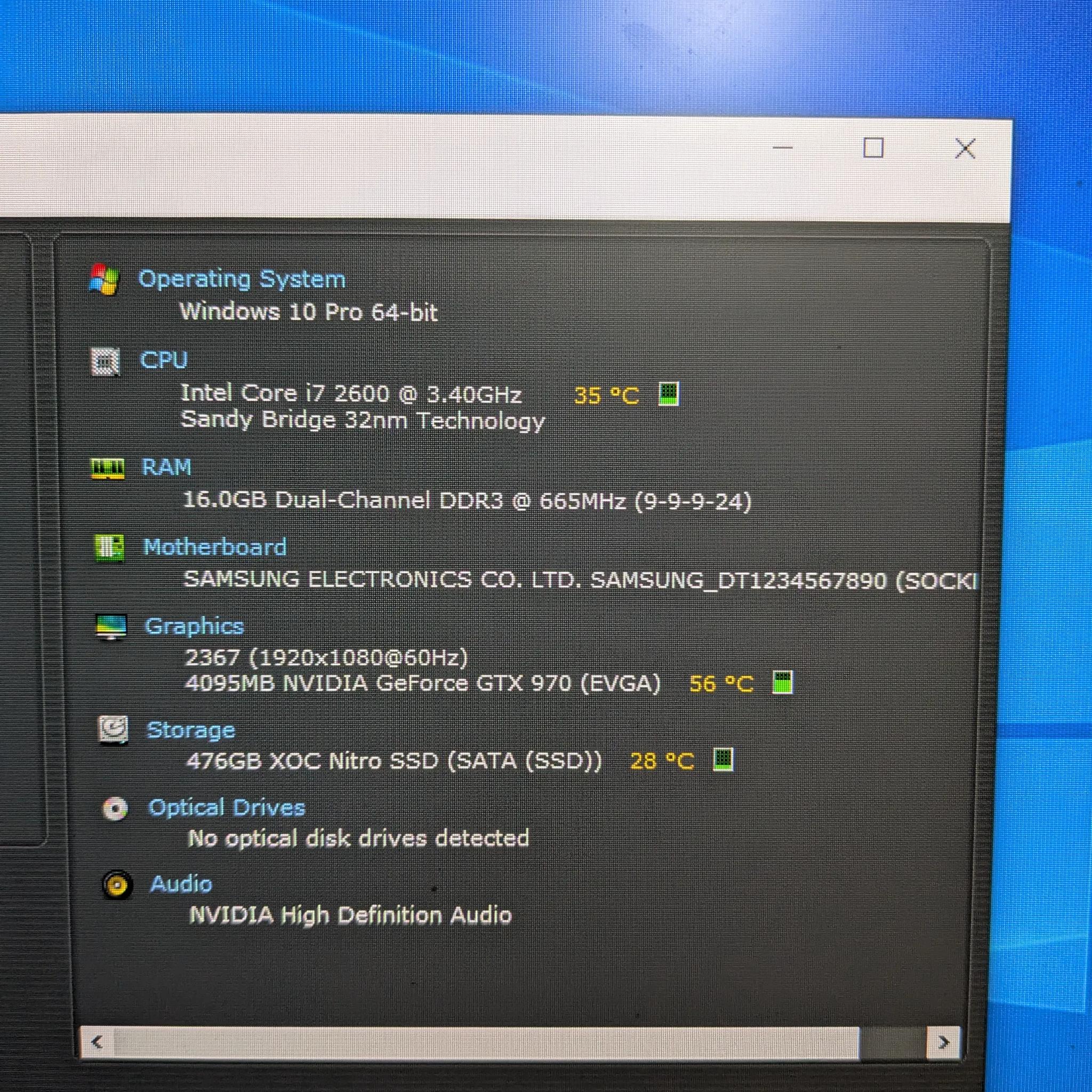Click the Operating System Windows flag icon
Screen dimensions: 1092x1092
click(104, 279)
